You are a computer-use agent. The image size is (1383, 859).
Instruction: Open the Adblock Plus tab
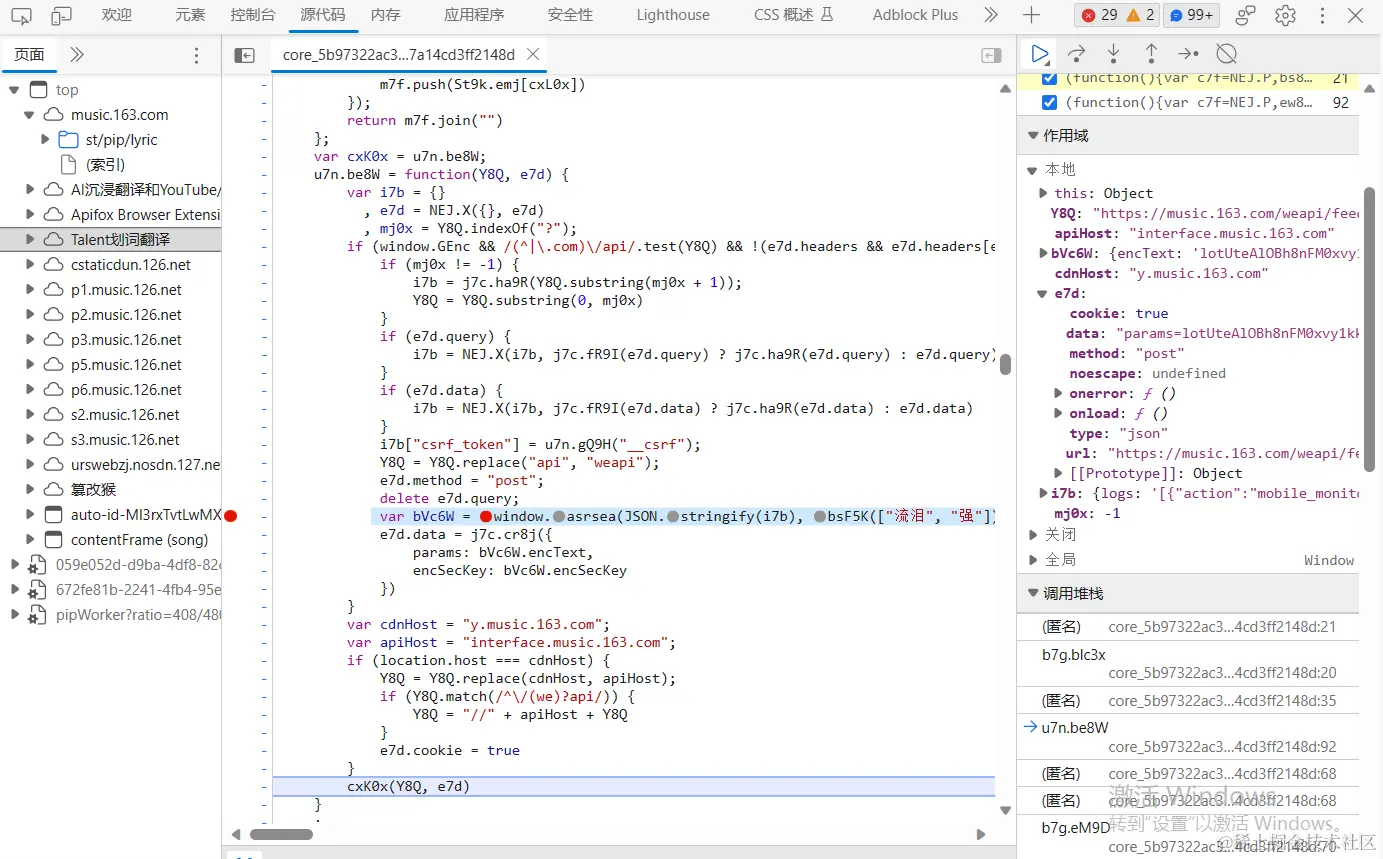click(915, 15)
